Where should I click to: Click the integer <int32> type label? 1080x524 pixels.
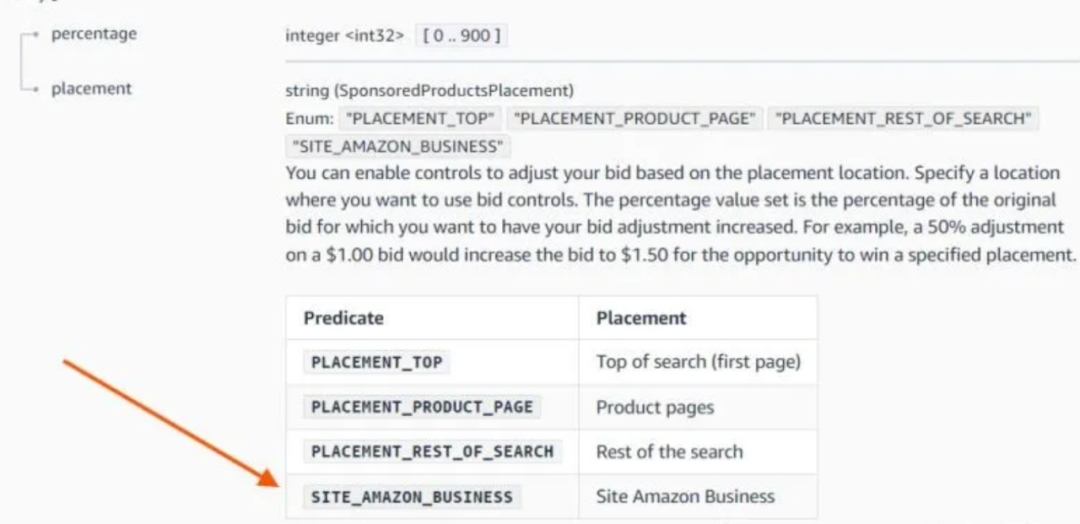345,36
